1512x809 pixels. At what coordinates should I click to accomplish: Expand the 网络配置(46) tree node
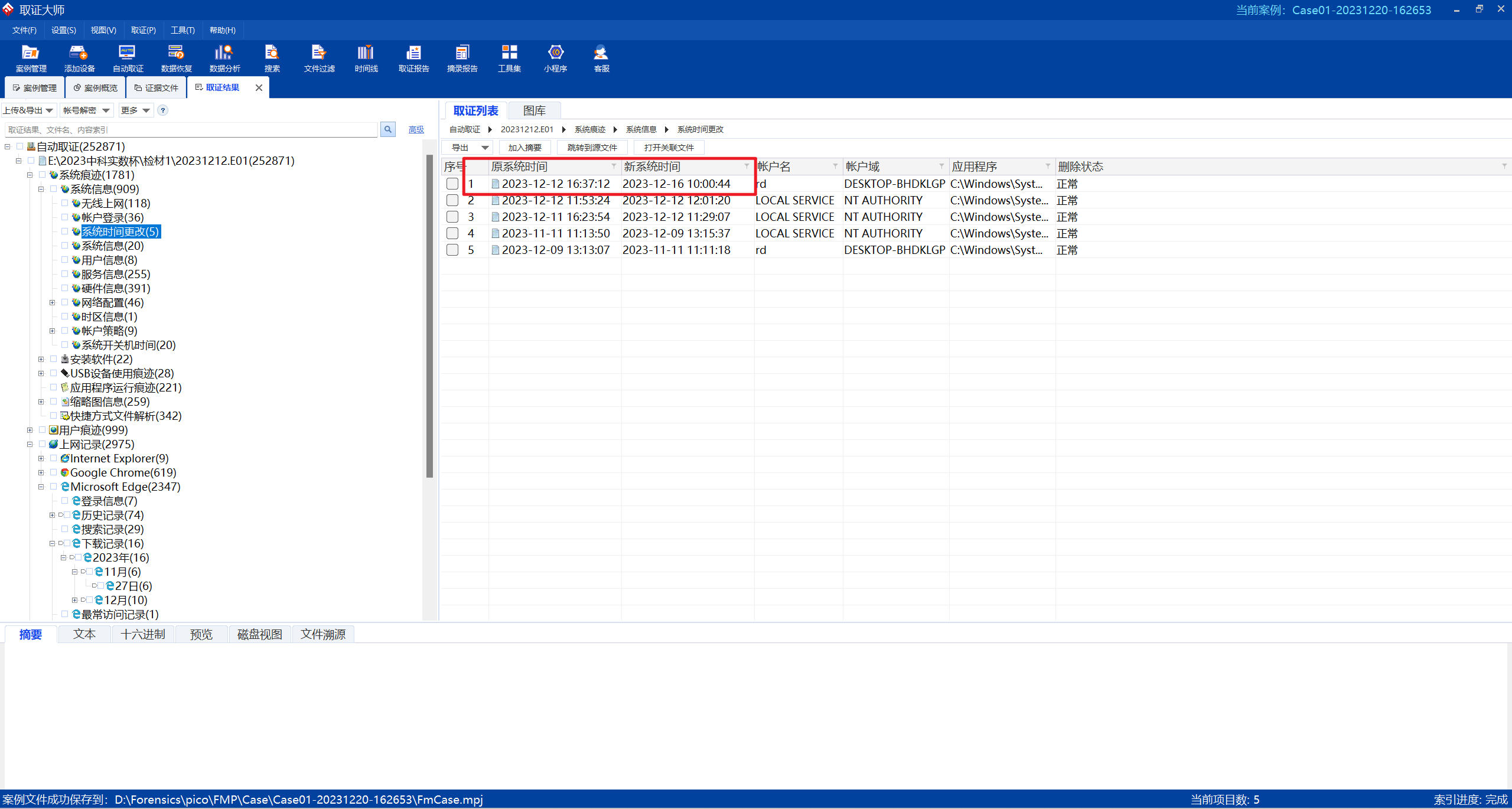(52, 302)
